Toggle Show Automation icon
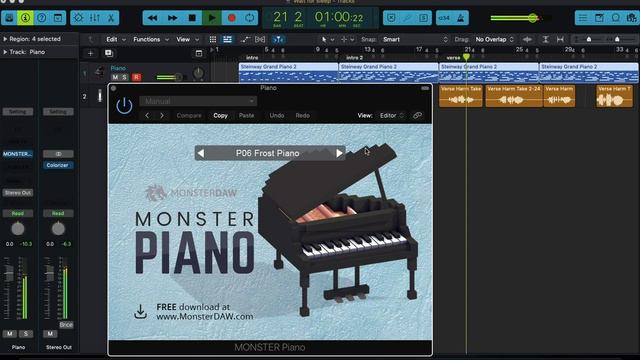The width and height of the screenshot is (640, 360). pyautogui.click(x=245, y=40)
